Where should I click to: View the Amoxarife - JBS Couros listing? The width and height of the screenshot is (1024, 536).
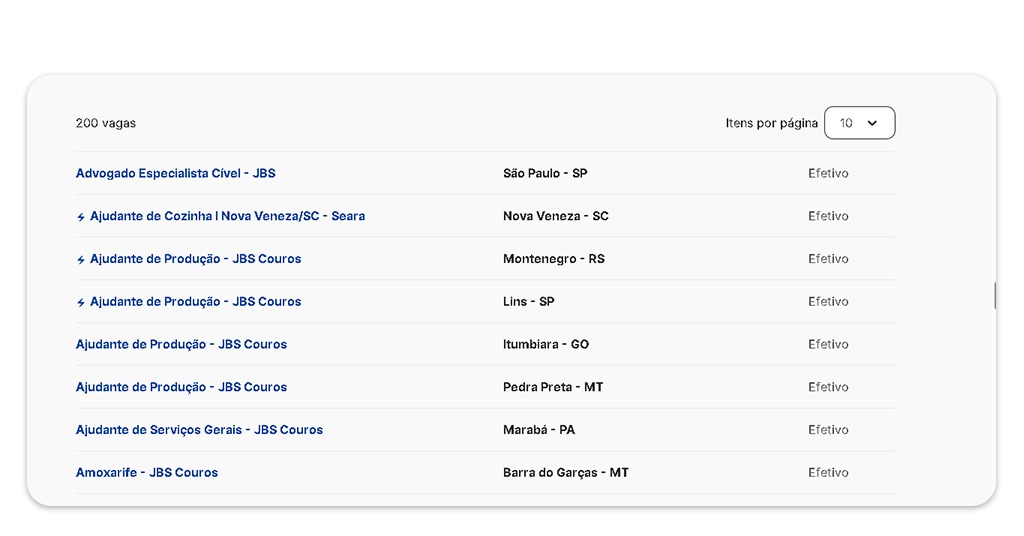point(147,473)
